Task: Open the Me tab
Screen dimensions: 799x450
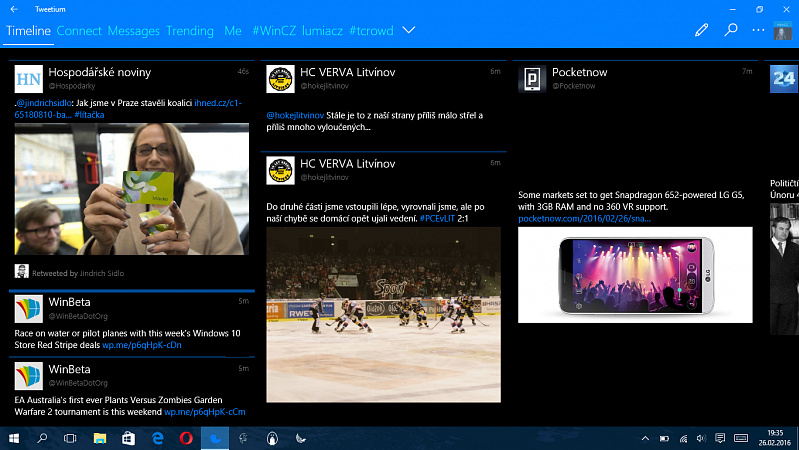Action: 233,31
